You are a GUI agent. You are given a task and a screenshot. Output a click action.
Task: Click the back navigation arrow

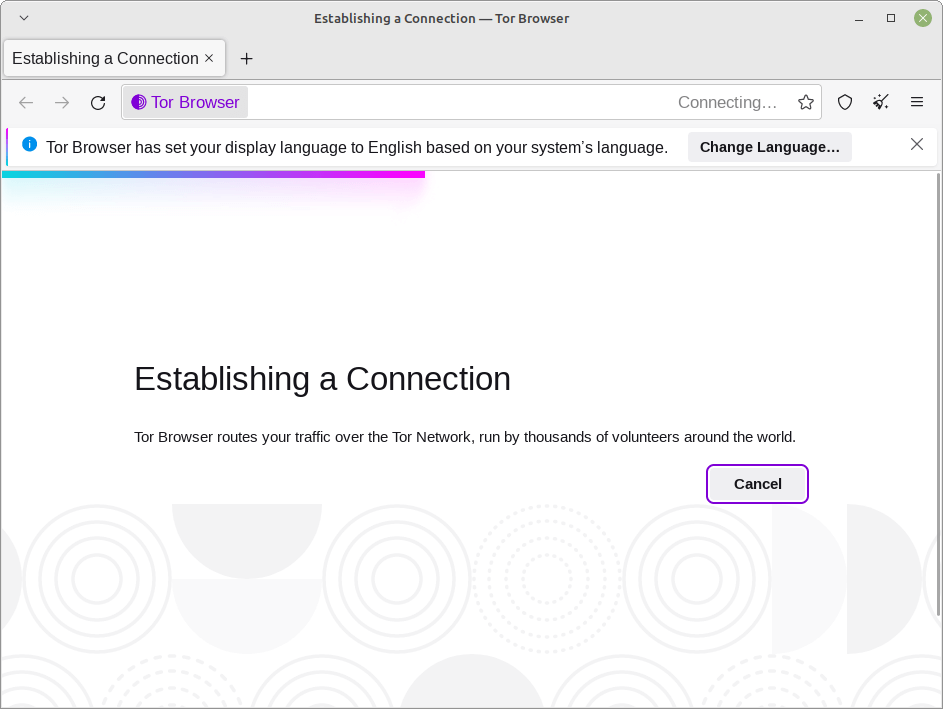(26, 102)
